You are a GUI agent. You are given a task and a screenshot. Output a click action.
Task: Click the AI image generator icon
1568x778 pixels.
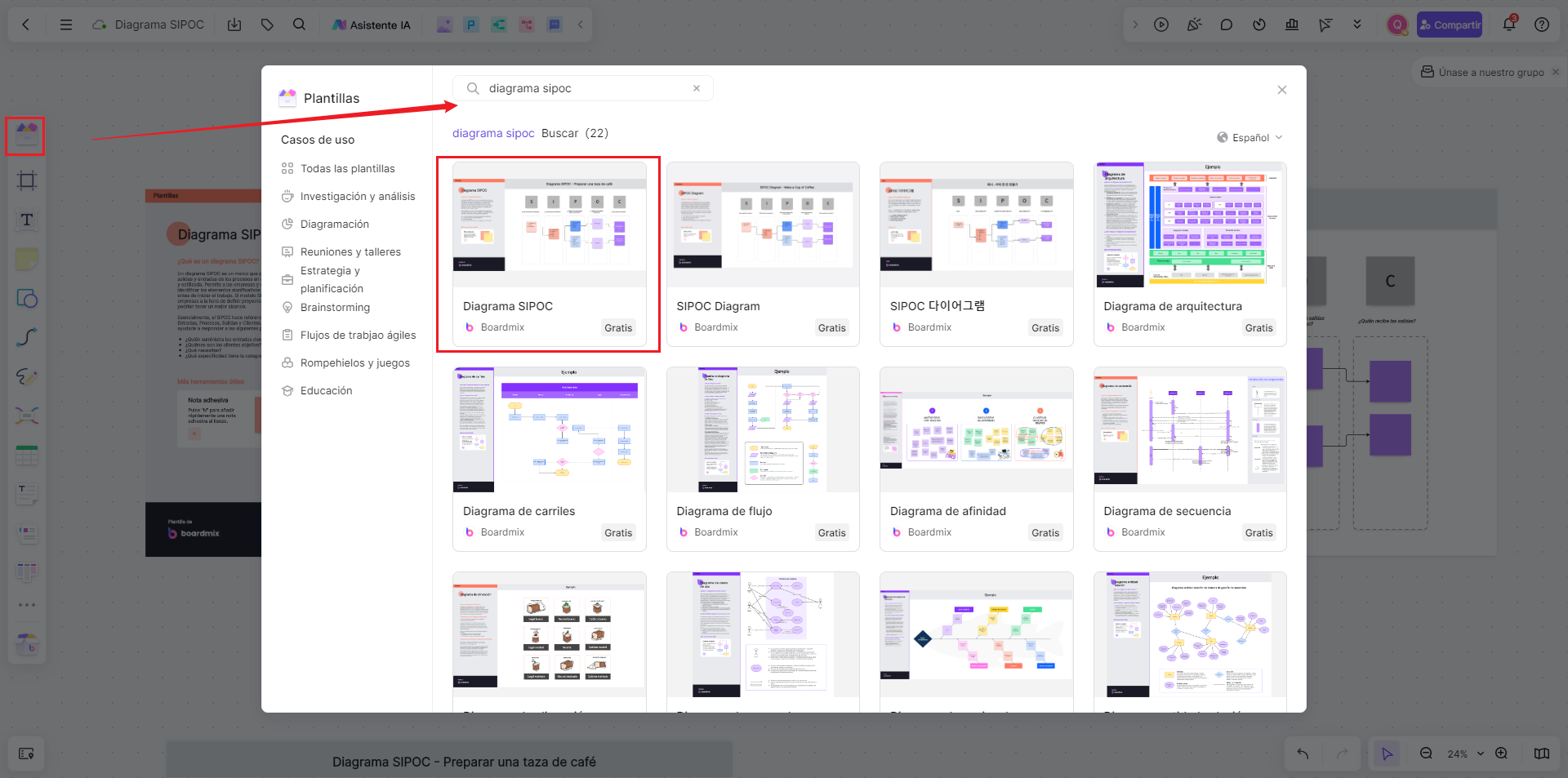tap(443, 24)
